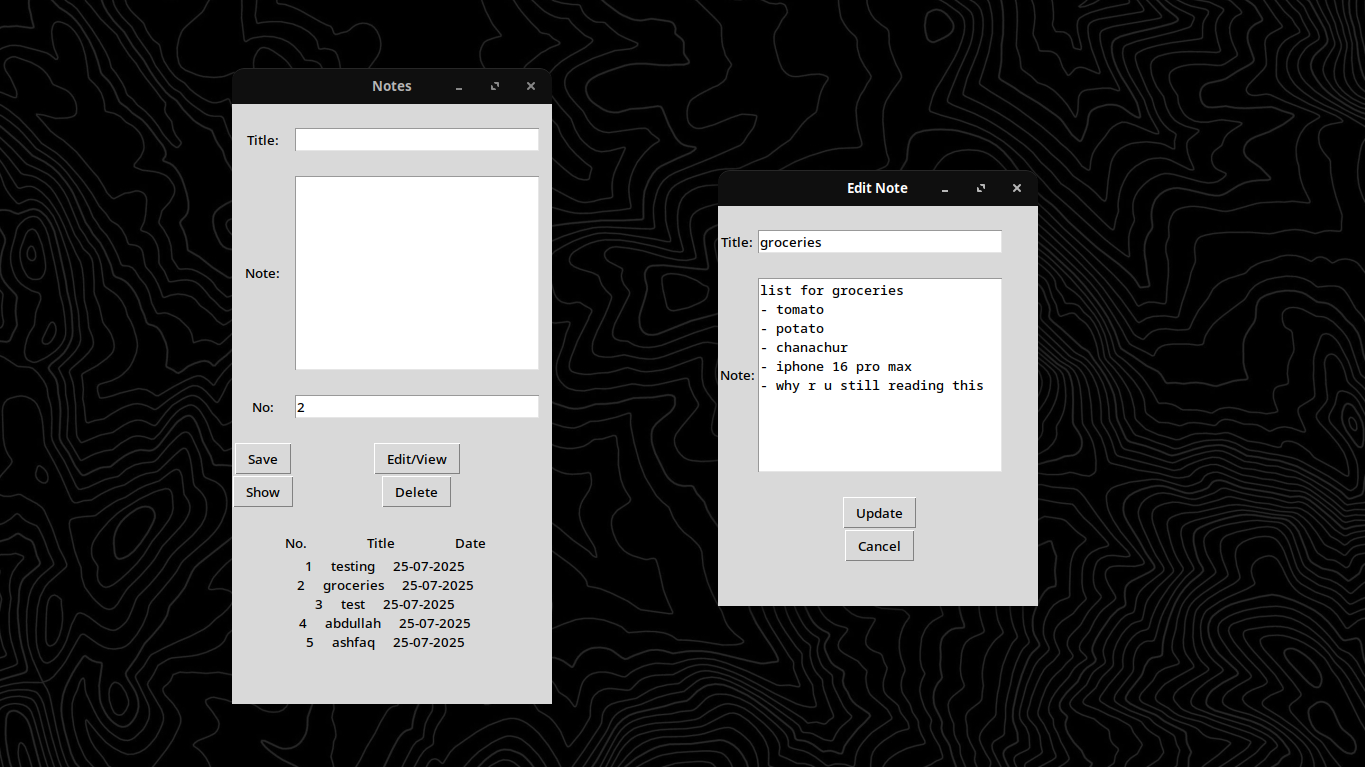1365x767 pixels.
Task: Click the 'Title' column header in list
Action: click(x=381, y=544)
